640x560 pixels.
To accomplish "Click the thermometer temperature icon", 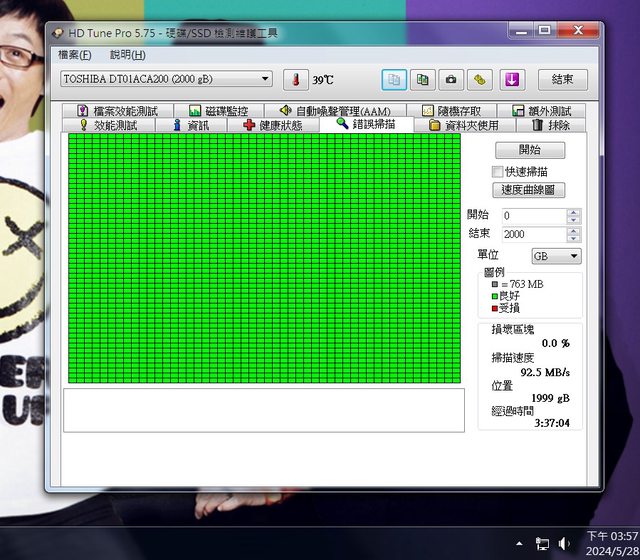I will click(x=295, y=79).
